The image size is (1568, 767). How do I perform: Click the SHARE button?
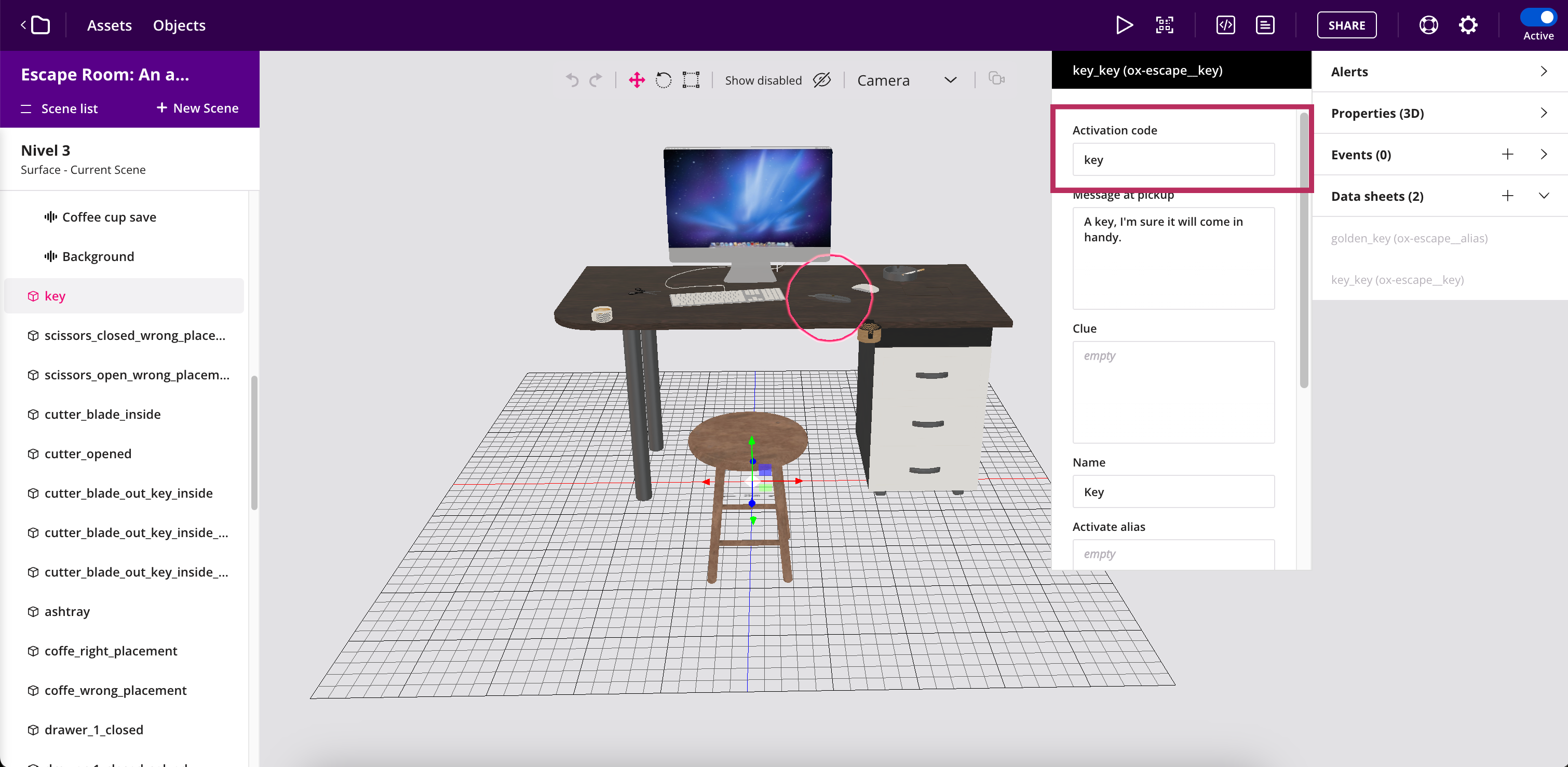[1346, 25]
